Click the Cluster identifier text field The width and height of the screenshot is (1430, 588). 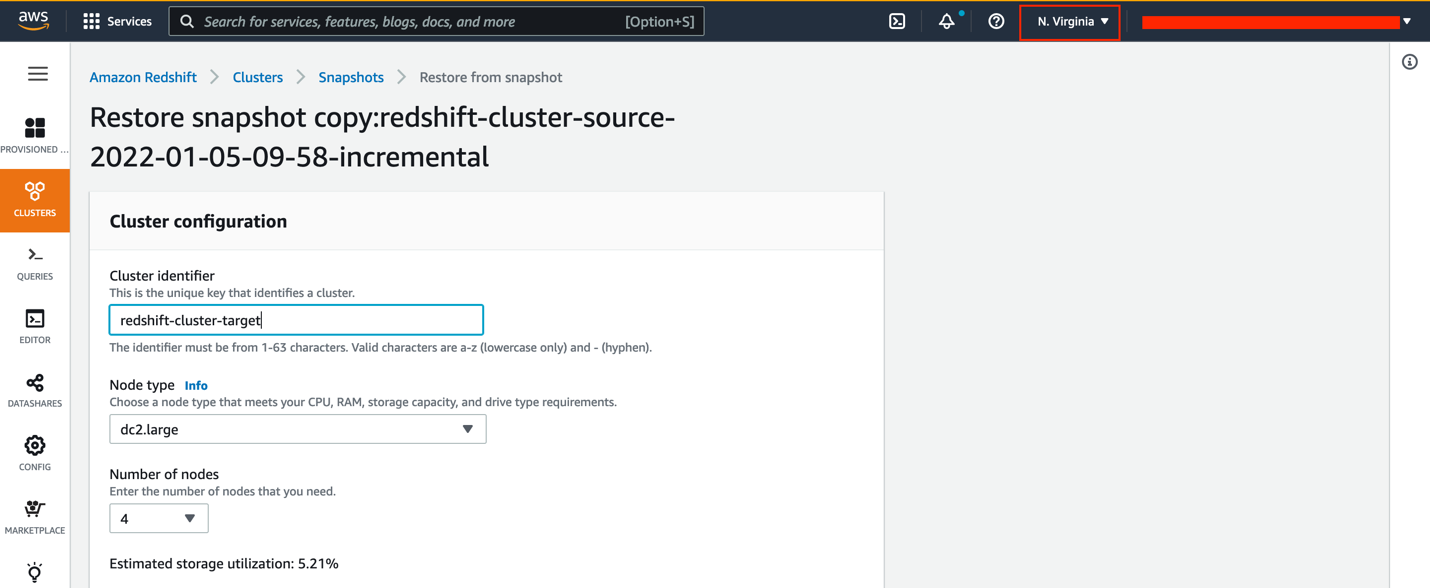[x=296, y=320]
